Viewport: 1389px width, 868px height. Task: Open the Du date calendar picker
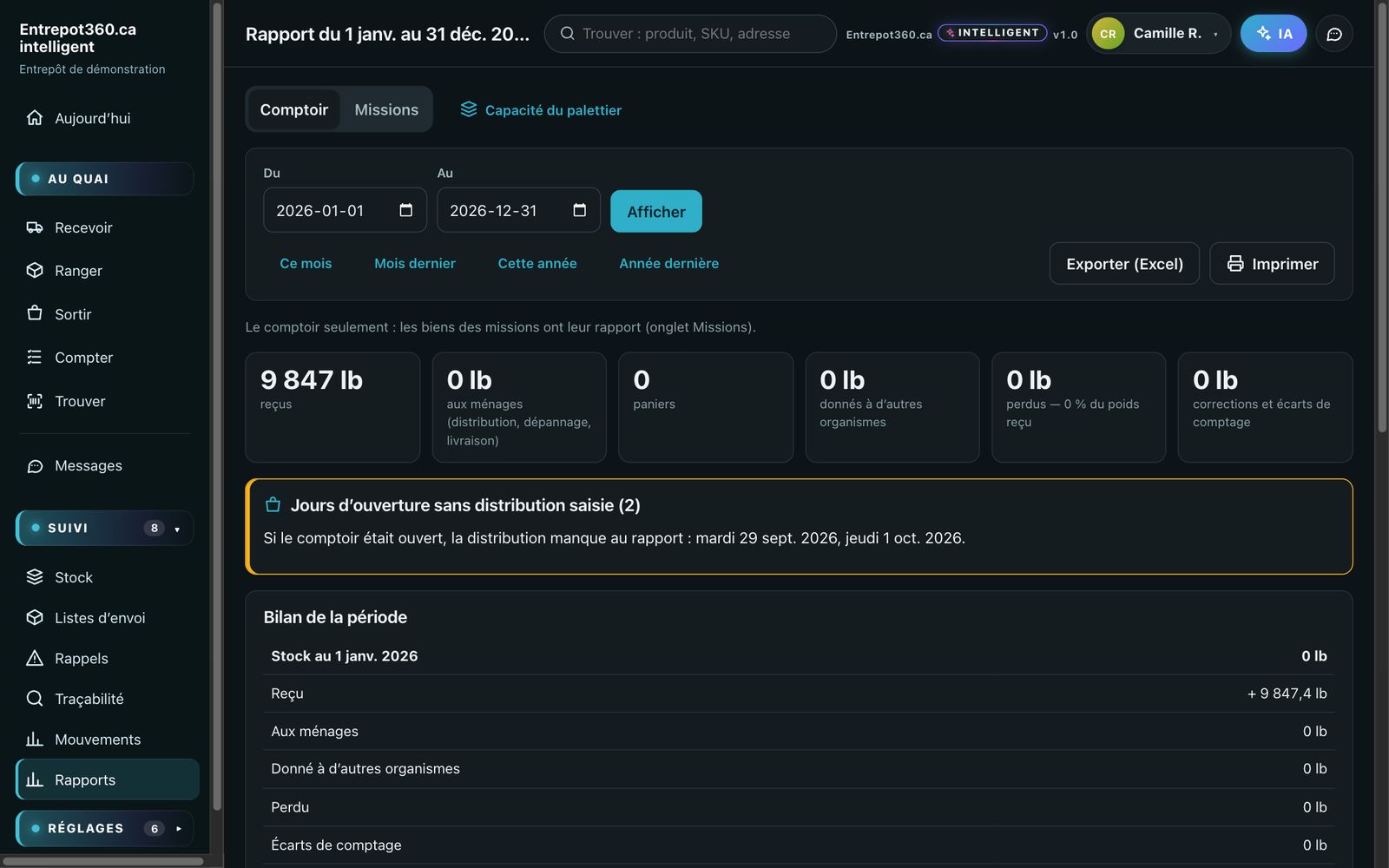(405, 210)
